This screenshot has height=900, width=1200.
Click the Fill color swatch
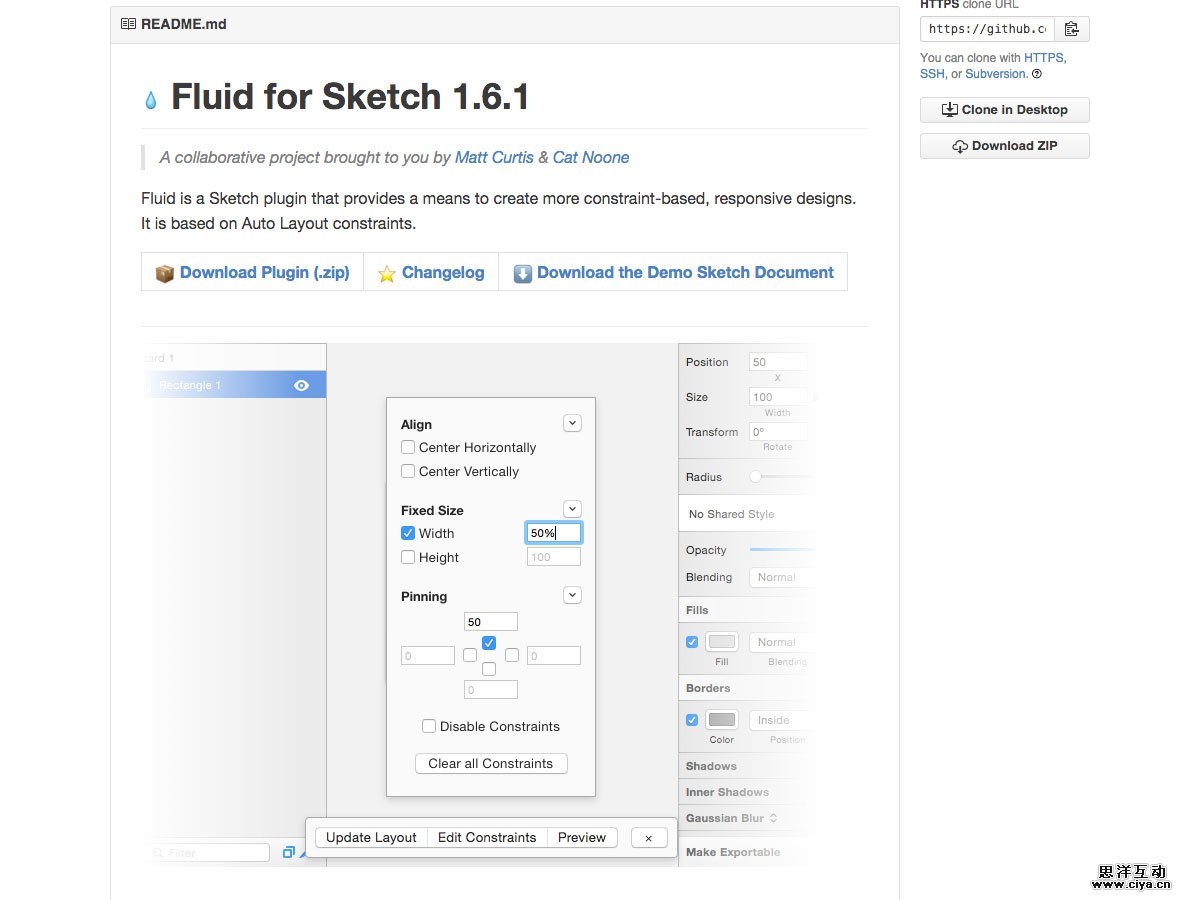coord(722,642)
